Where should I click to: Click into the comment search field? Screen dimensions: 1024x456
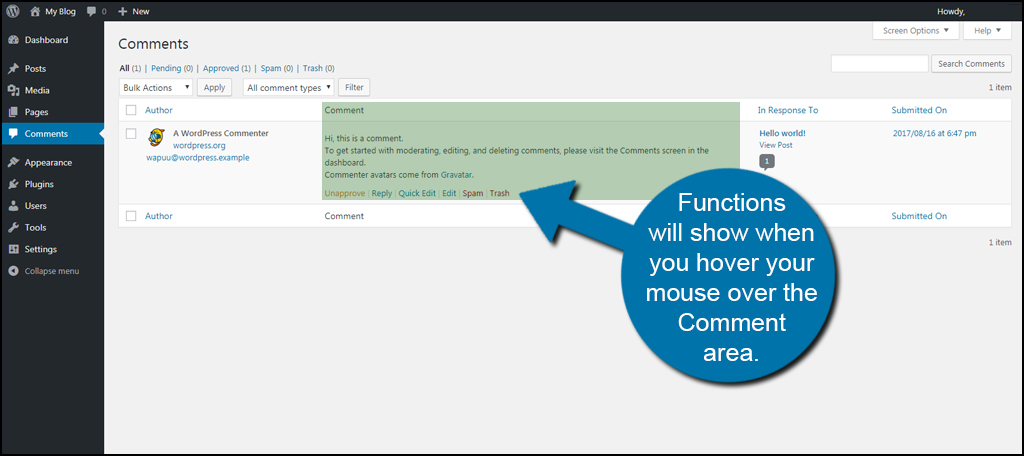[879, 64]
